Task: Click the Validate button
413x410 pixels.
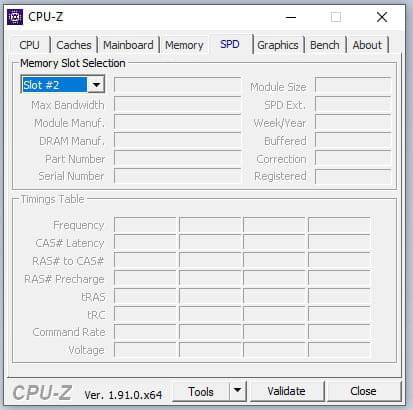Action: [287, 391]
